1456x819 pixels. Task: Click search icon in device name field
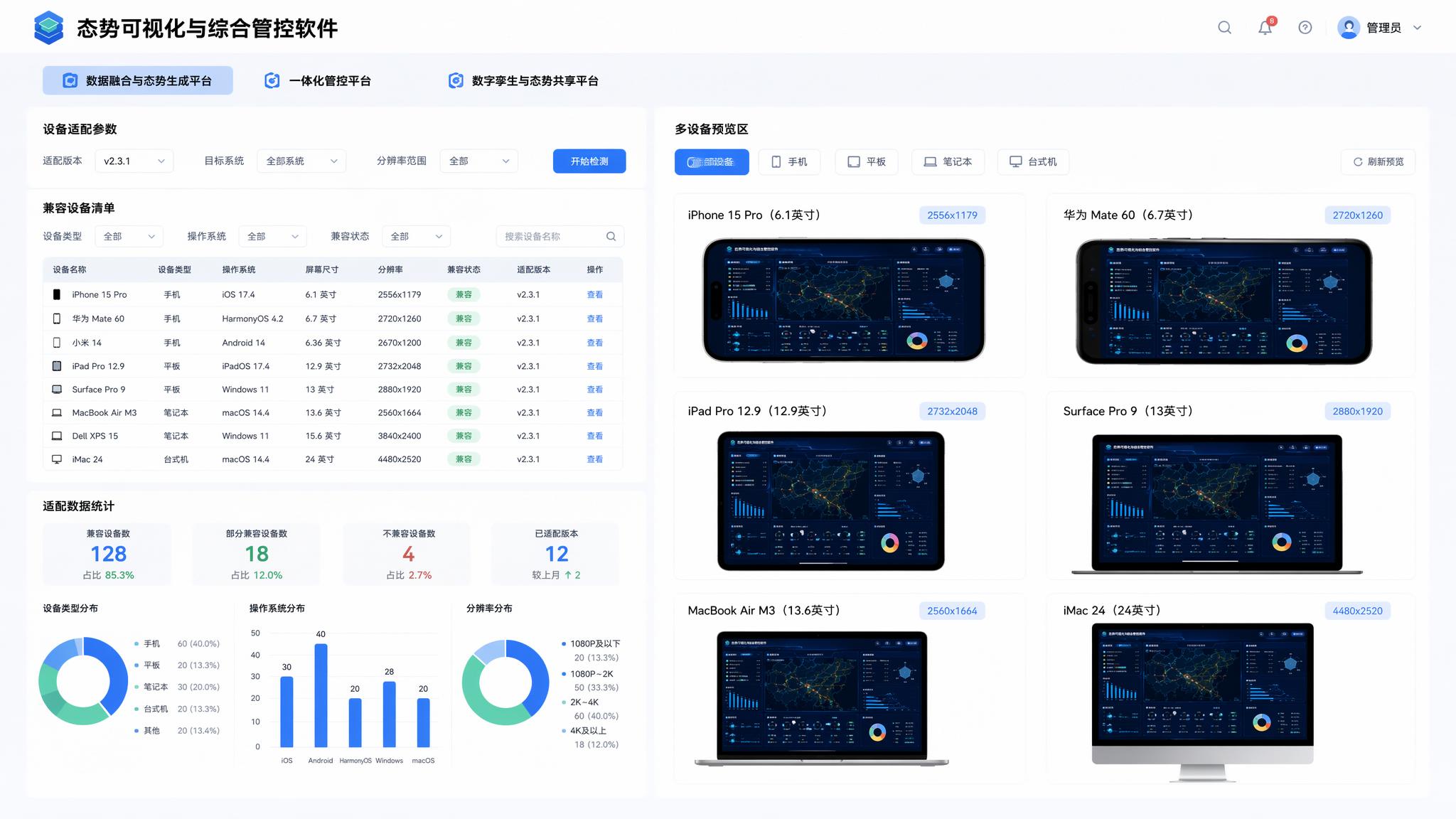(x=611, y=237)
